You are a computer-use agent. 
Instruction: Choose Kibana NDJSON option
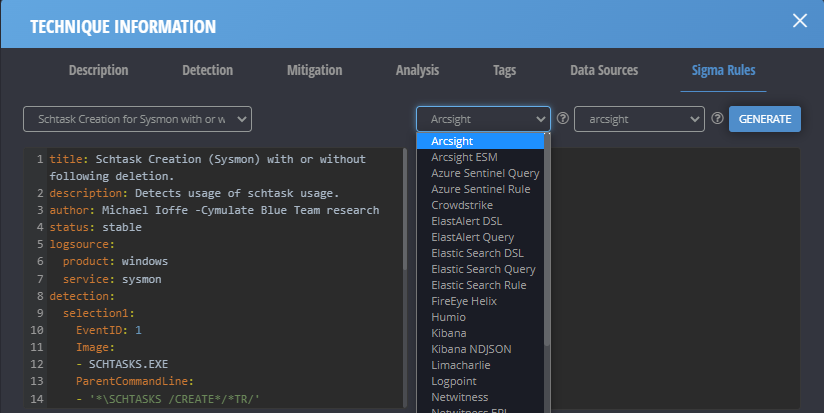[480, 349]
